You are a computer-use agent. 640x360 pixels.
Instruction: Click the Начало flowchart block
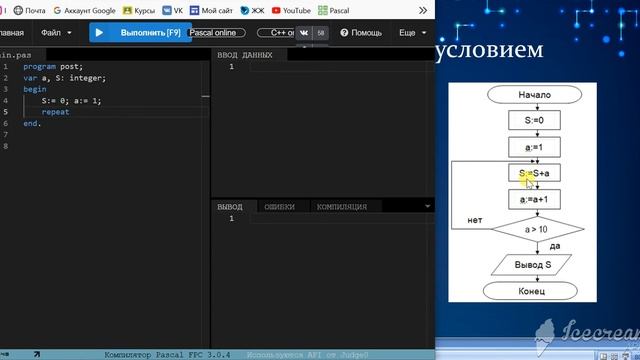[534, 95]
